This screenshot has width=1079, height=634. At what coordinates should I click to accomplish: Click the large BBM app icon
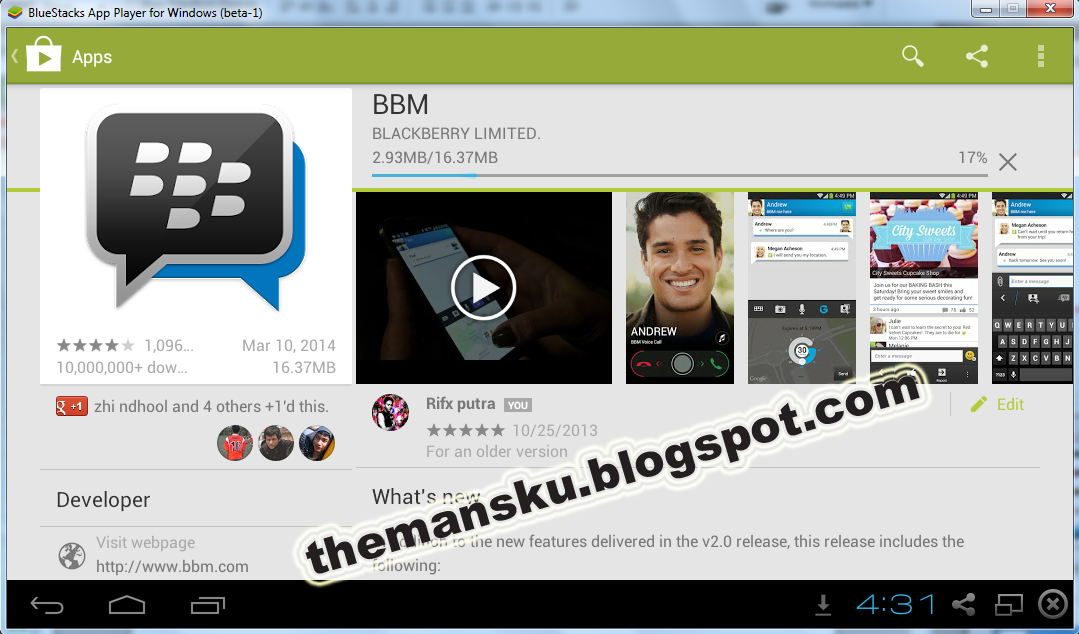(196, 209)
